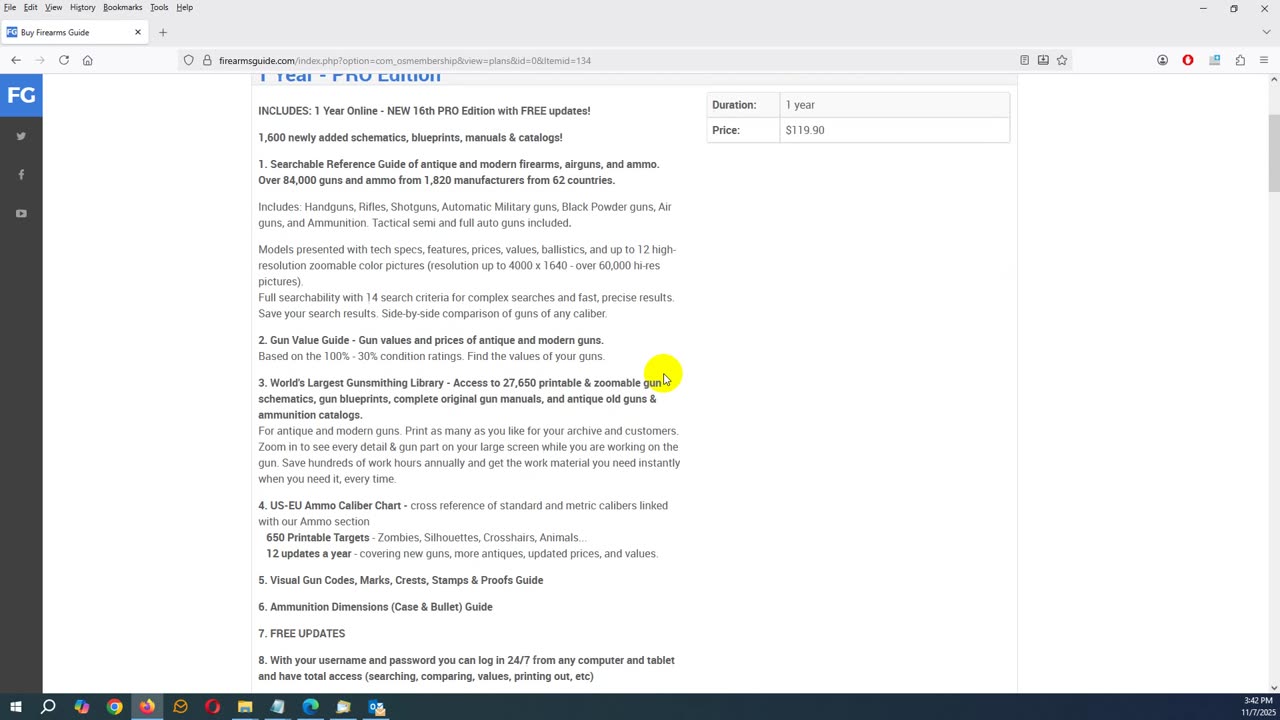Reload the current page
This screenshot has width=1280, height=720.
pyautogui.click(x=64, y=60)
